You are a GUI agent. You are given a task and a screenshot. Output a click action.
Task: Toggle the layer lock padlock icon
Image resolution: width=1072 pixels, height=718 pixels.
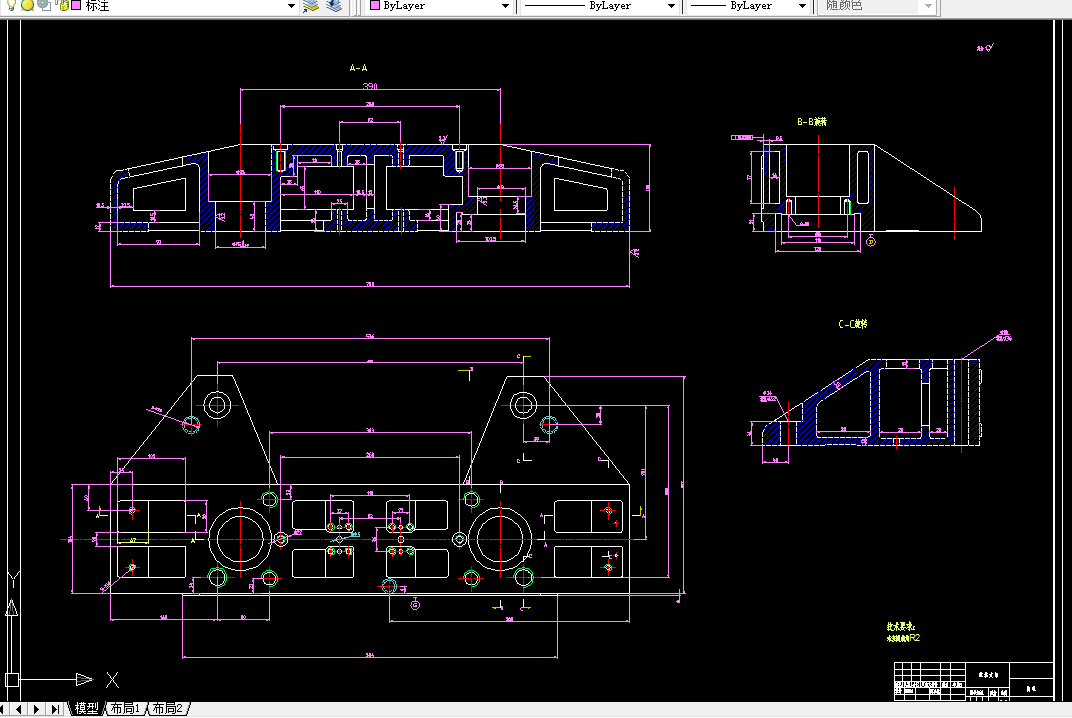click(x=63, y=5)
